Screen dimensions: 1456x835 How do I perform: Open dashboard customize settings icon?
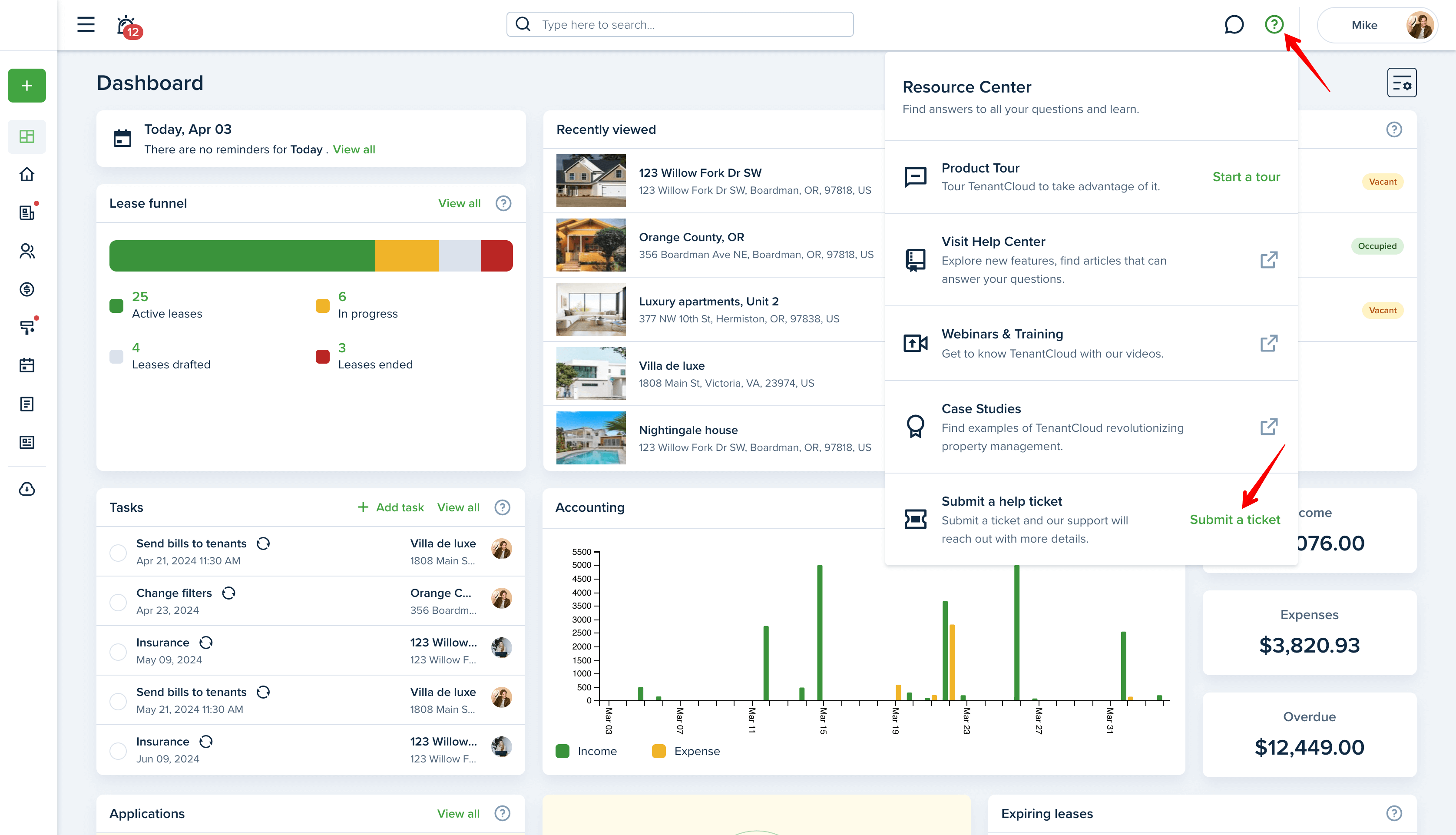[x=1402, y=83]
